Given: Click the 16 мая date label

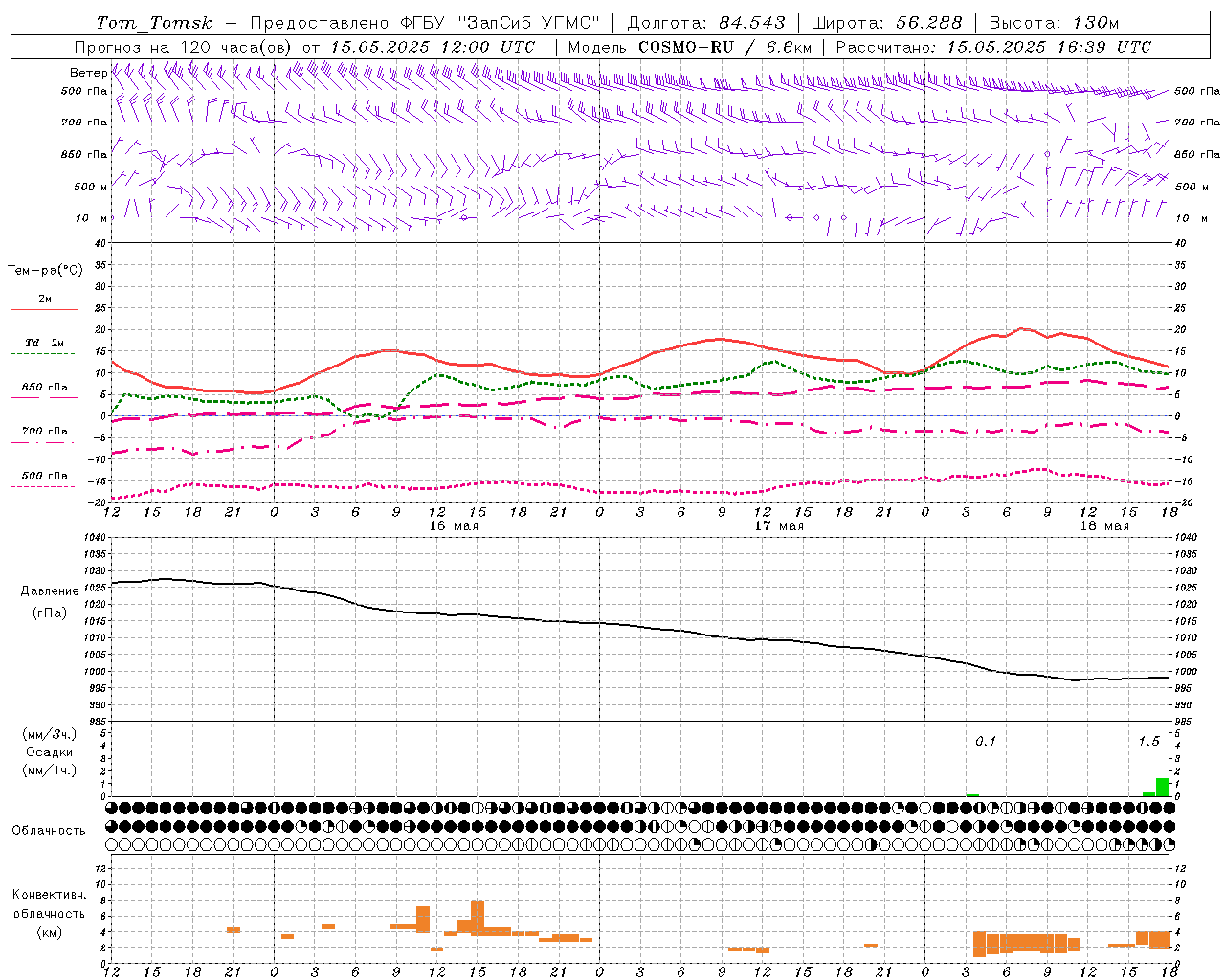Looking at the screenshot, I should [x=454, y=526].
